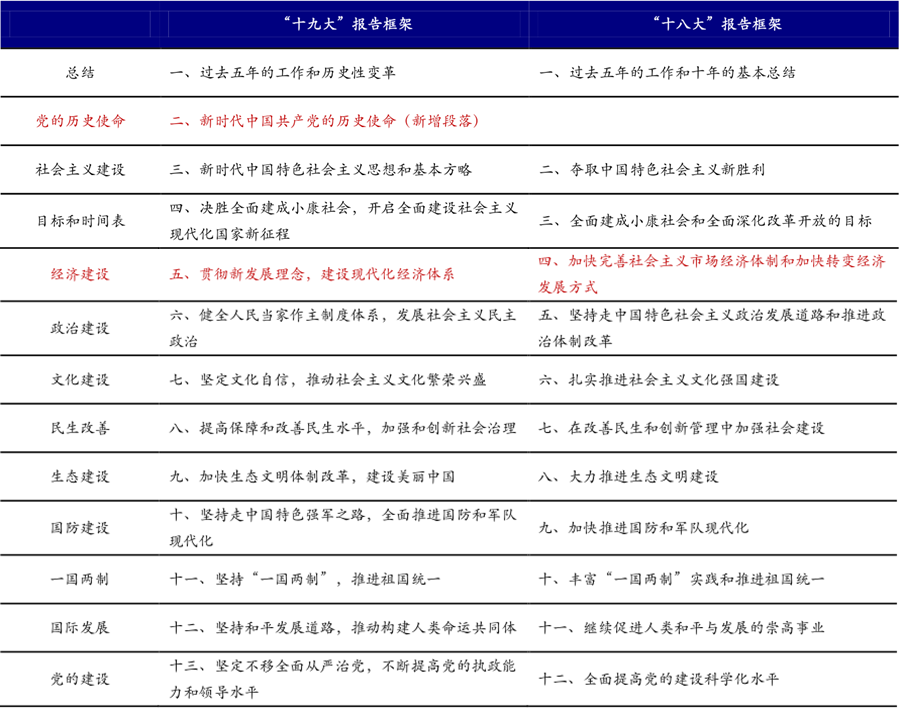Screen dimensions: 900x708
Task: Select the 目标和时间表 row label
Action: click(80, 221)
